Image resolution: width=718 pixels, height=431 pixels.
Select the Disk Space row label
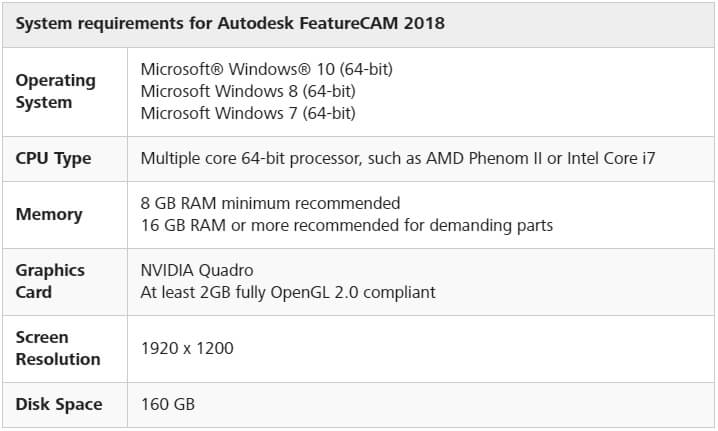tap(59, 404)
